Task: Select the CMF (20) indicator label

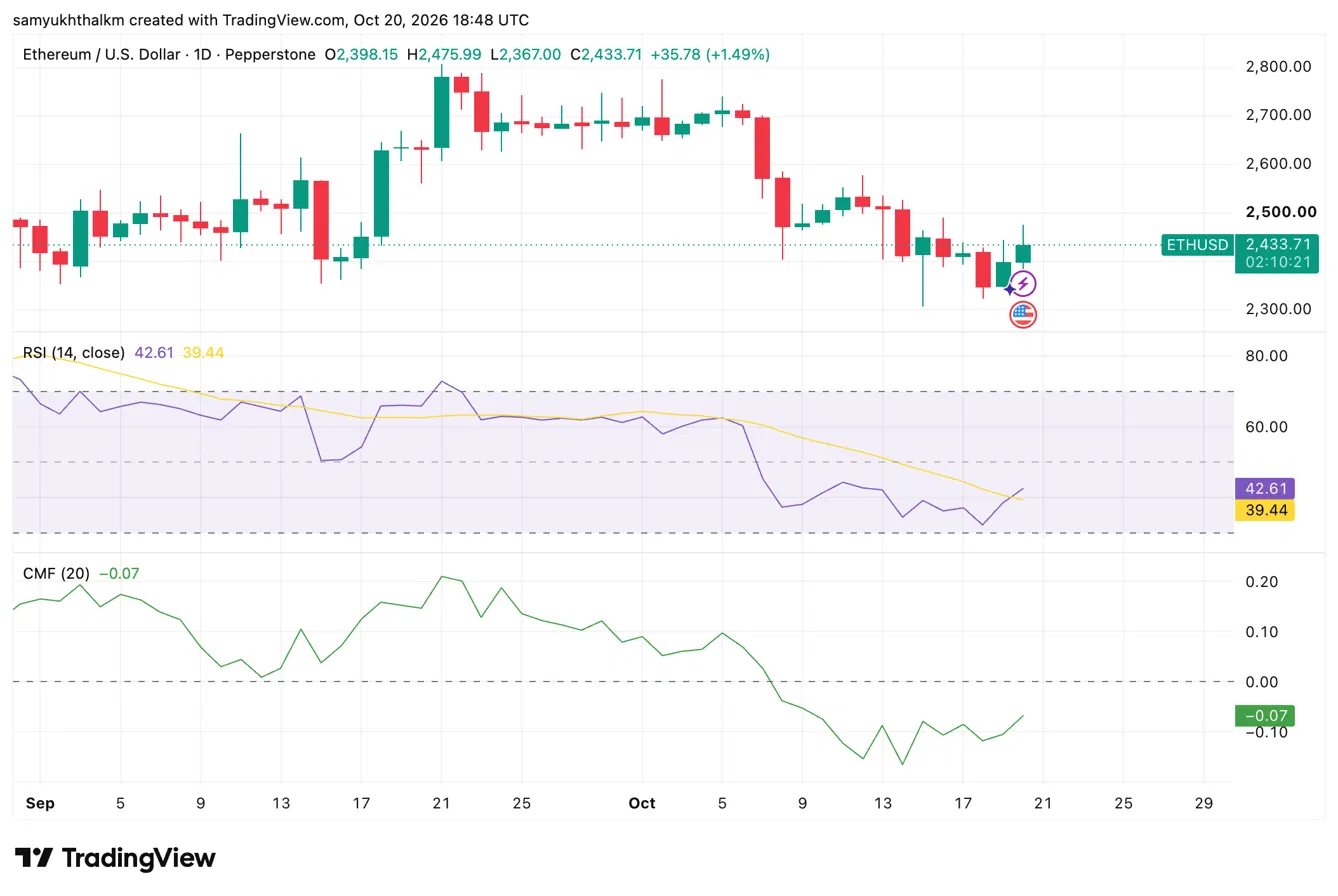Action: click(x=57, y=573)
